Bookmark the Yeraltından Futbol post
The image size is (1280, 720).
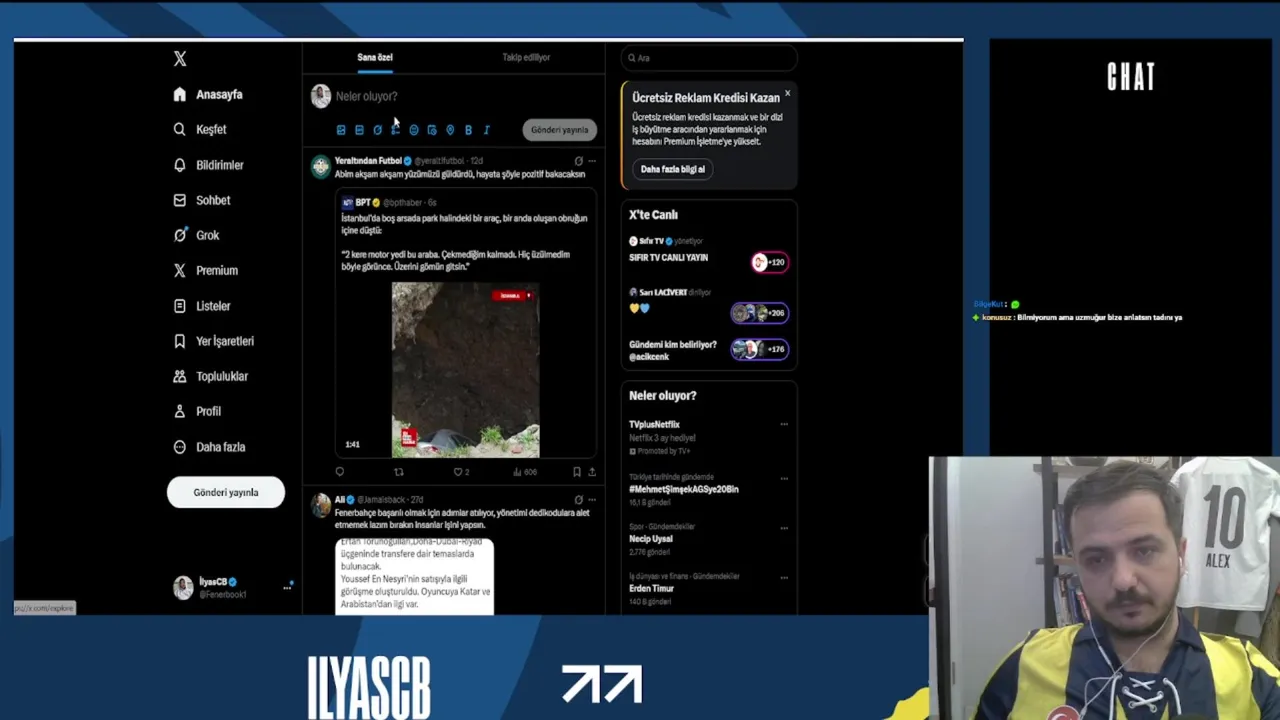click(x=577, y=472)
